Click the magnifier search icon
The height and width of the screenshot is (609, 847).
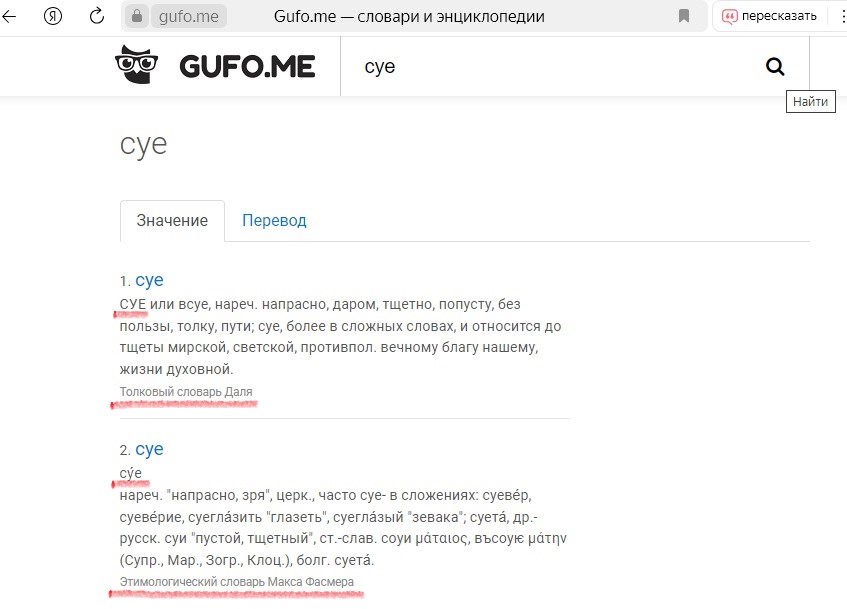(775, 67)
